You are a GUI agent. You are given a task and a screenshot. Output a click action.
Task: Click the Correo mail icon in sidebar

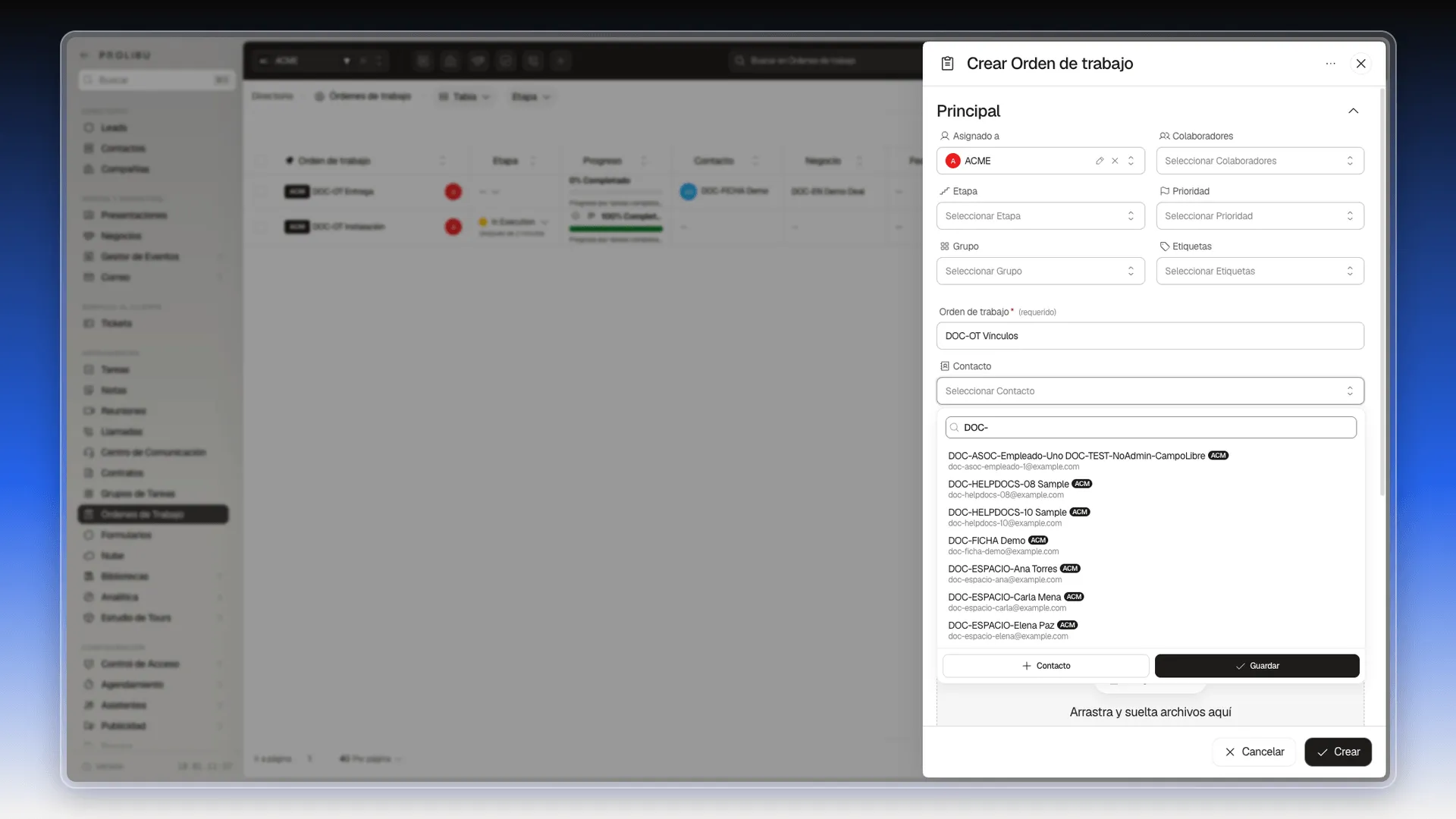[x=89, y=277]
